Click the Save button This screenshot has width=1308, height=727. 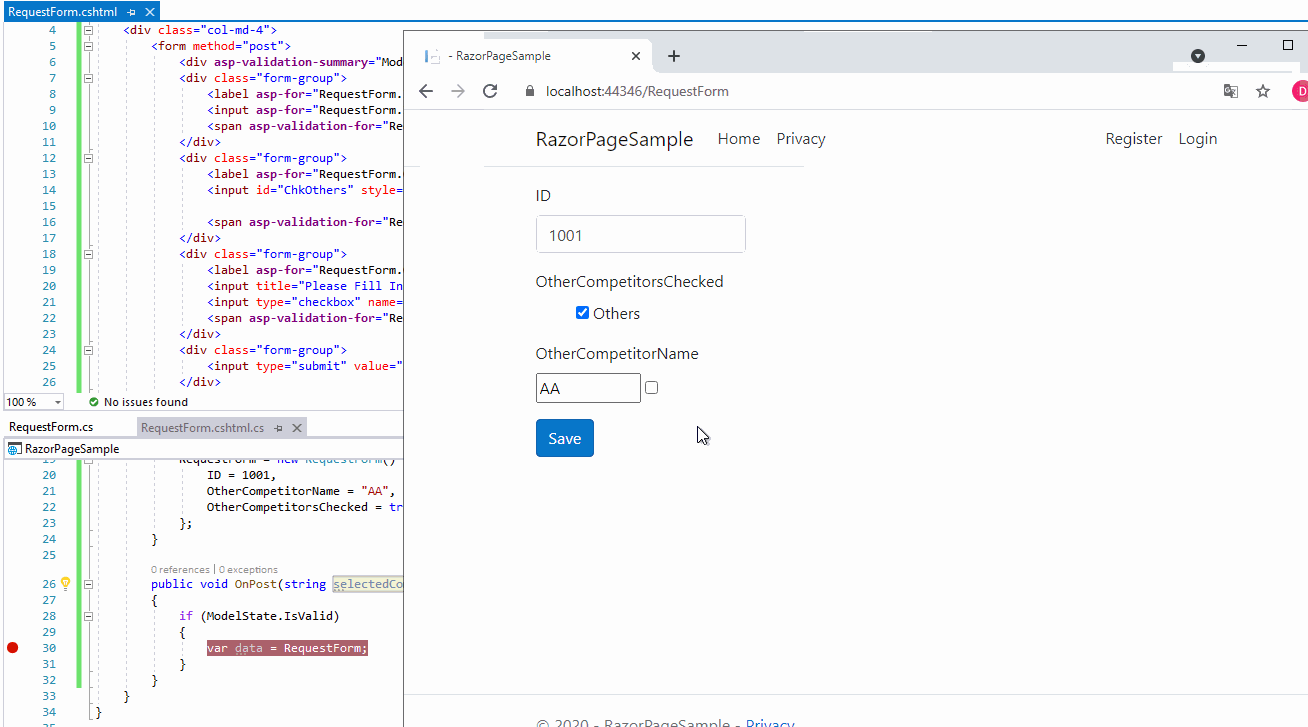click(564, 438)
